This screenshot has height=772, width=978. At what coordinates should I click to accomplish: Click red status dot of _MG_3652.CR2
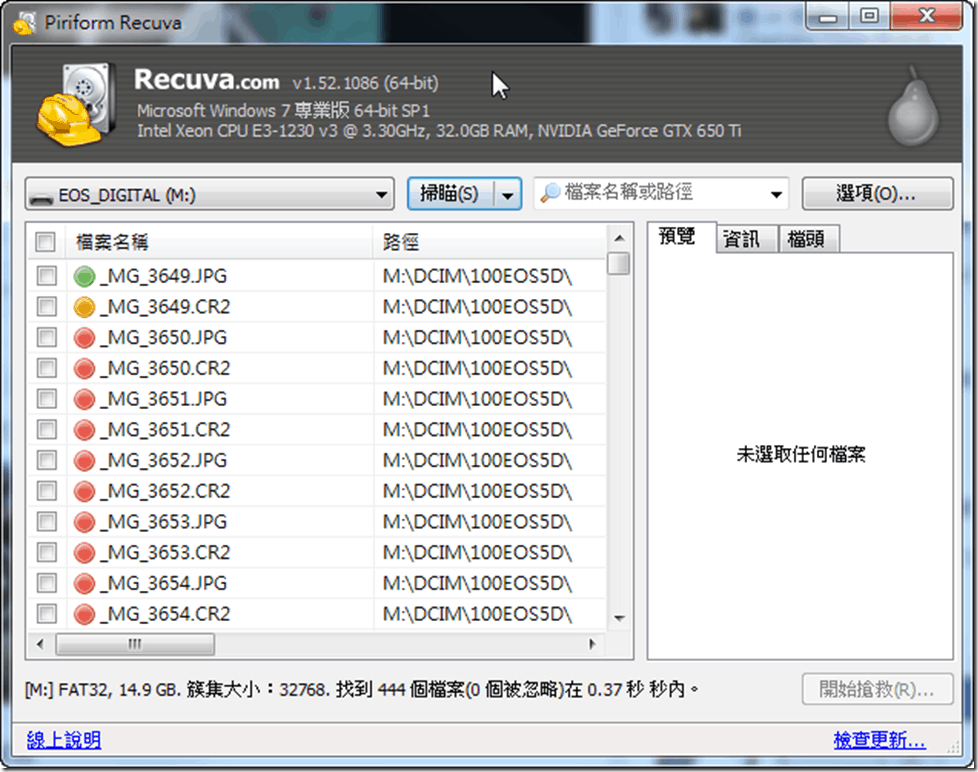coord(85,491)
